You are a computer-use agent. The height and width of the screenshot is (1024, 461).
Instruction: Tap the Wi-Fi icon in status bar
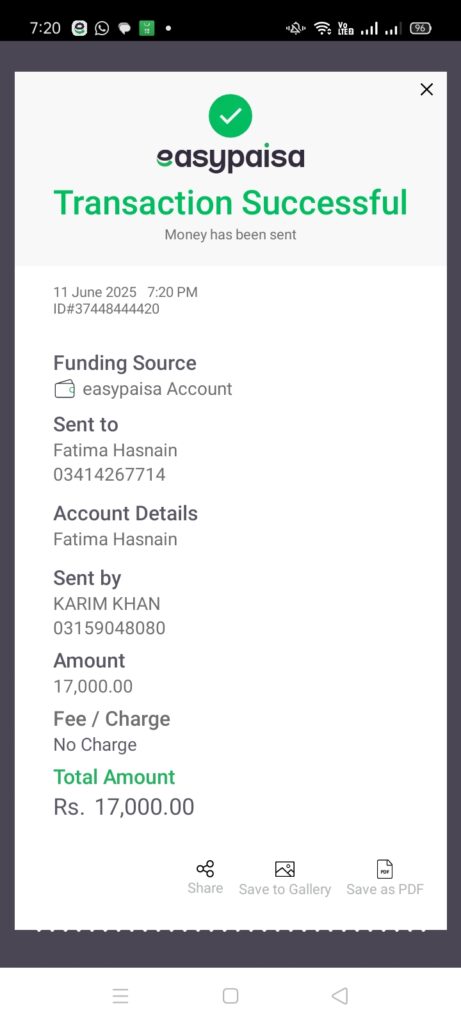[323, 28]
